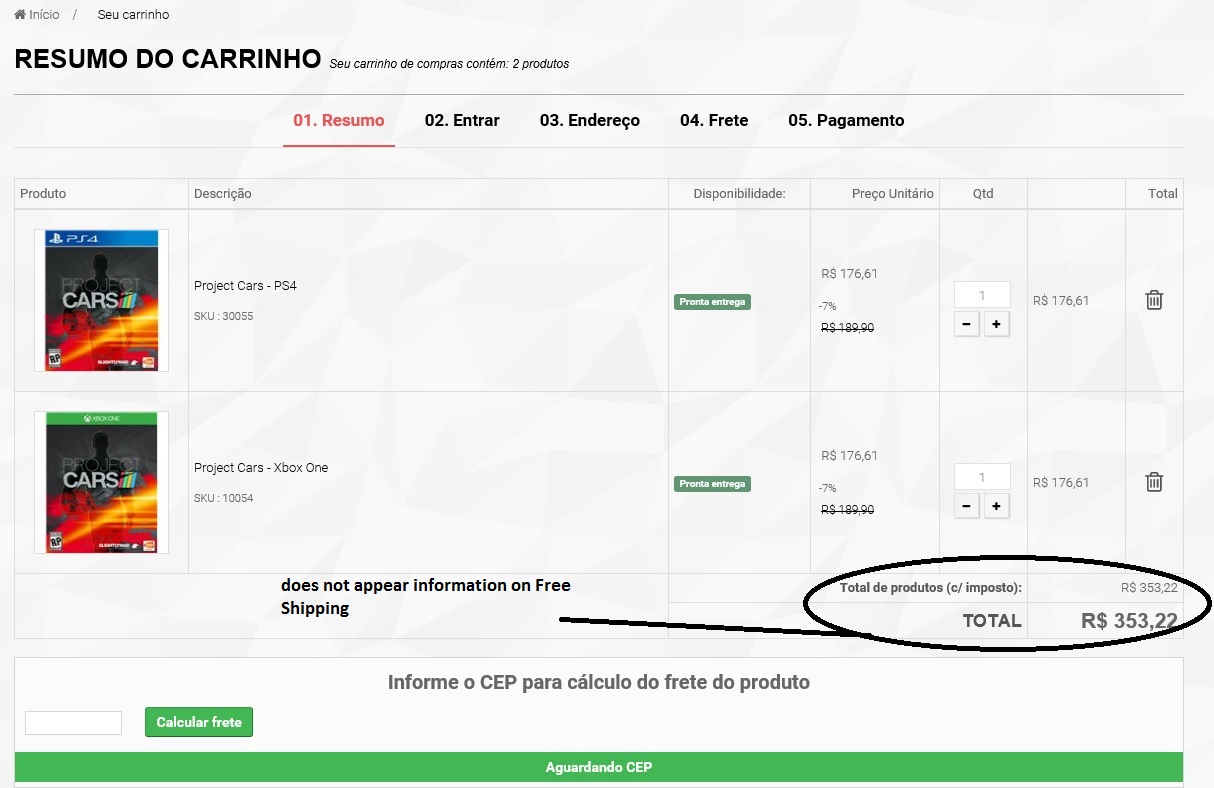Click the Produto column header

[x=43, y=194]
